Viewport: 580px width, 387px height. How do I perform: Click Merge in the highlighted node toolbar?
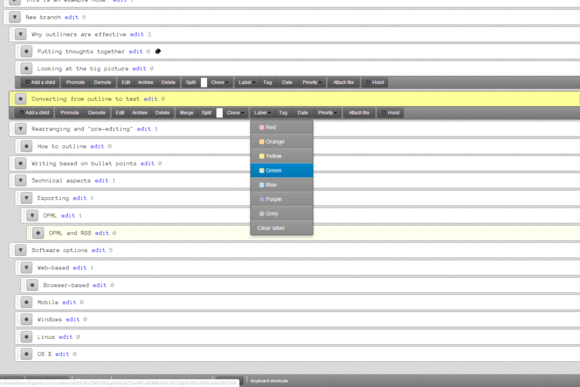186,112
